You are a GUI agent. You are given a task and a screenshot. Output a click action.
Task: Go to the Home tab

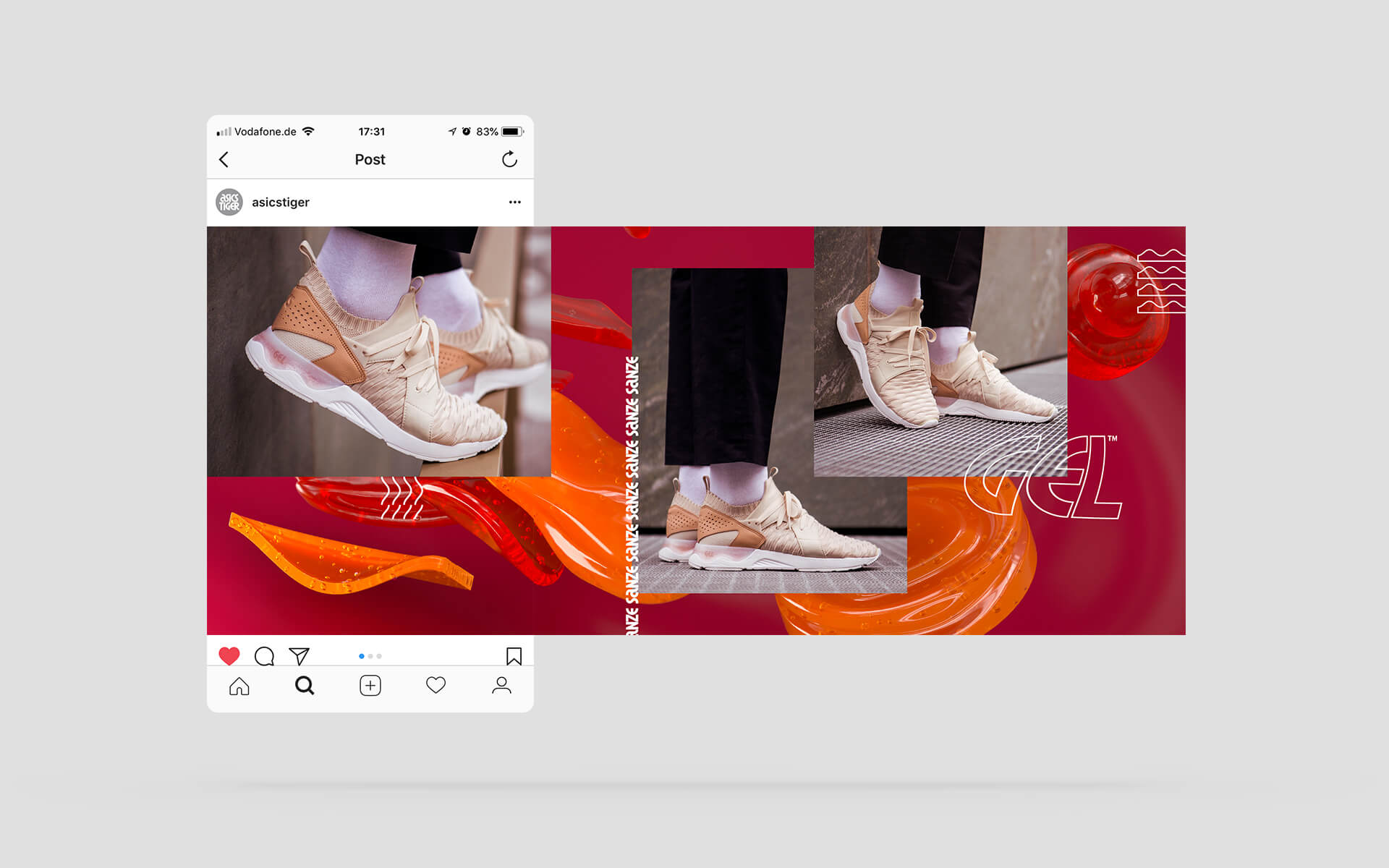(x=239, y=686)
